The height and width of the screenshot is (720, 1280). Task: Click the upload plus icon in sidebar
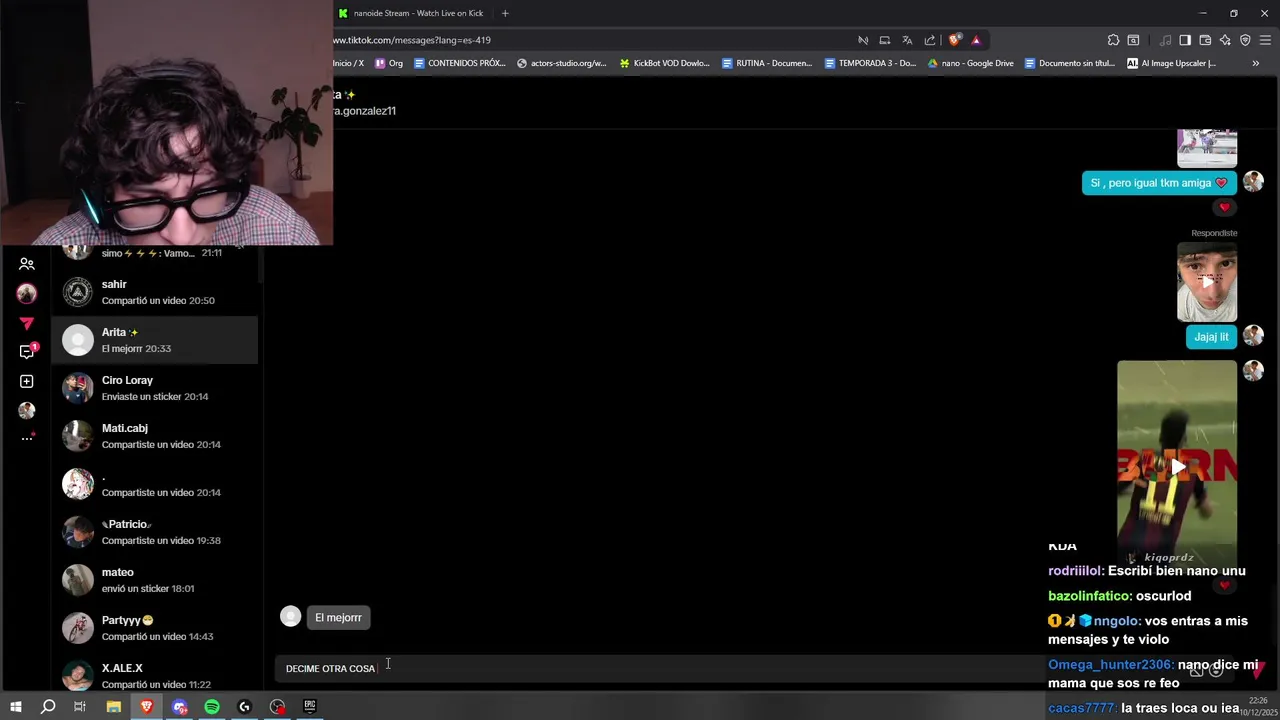27,381
